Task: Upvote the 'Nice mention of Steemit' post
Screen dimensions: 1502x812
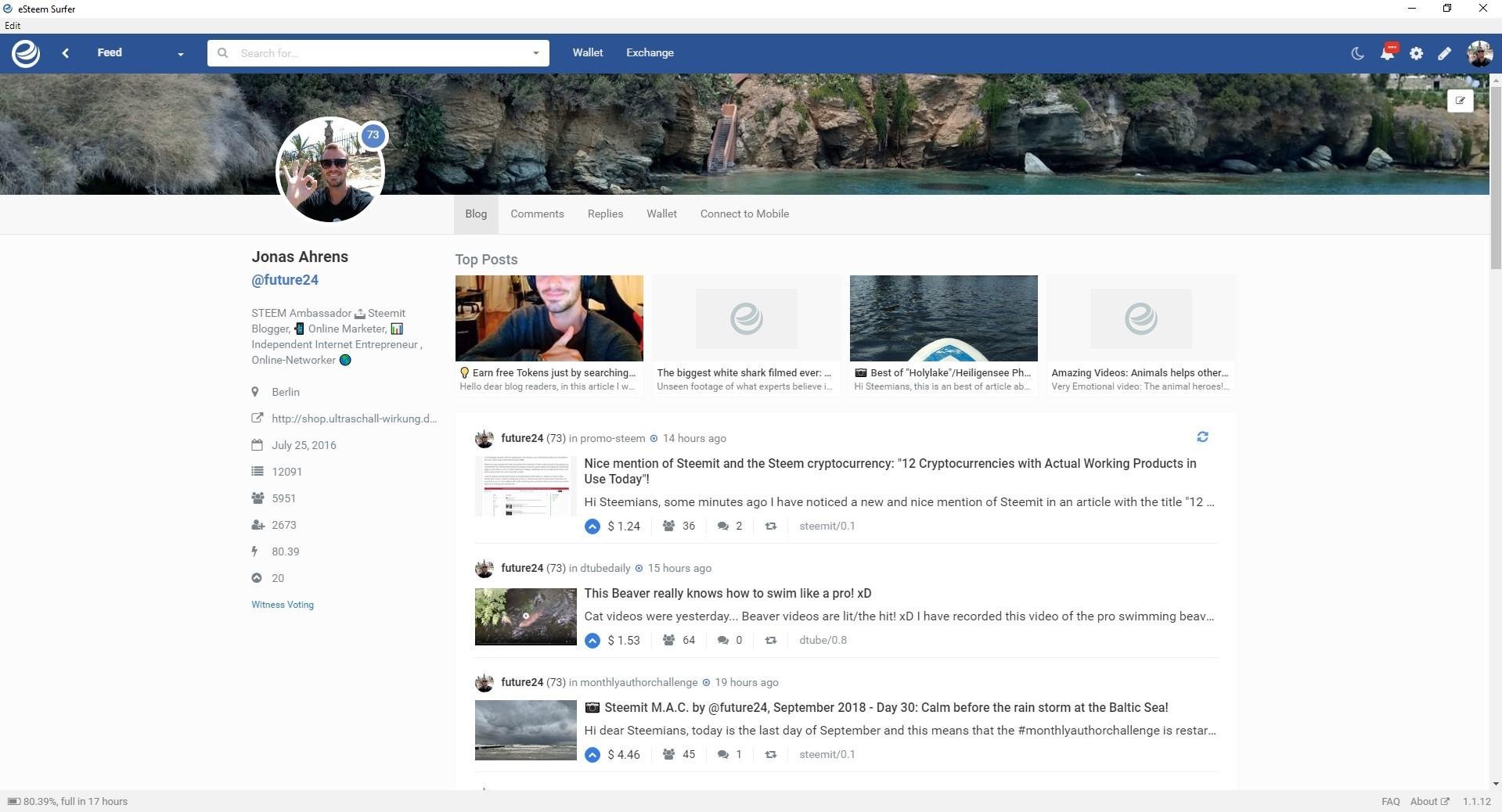Action: (x=593, y=526)
